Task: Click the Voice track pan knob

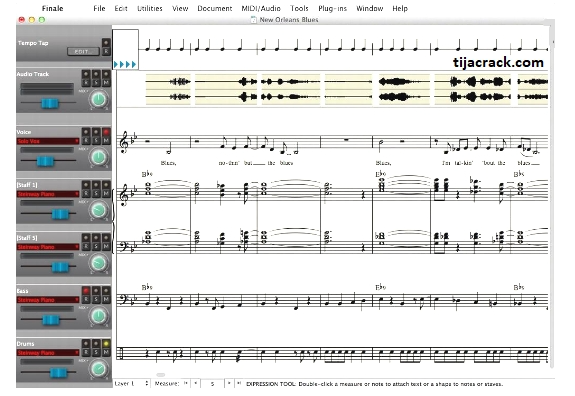Action: coord(98,157)
